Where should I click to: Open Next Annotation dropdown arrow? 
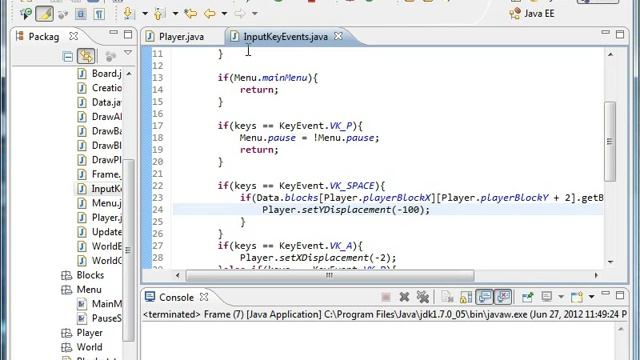tap(145, 13)
